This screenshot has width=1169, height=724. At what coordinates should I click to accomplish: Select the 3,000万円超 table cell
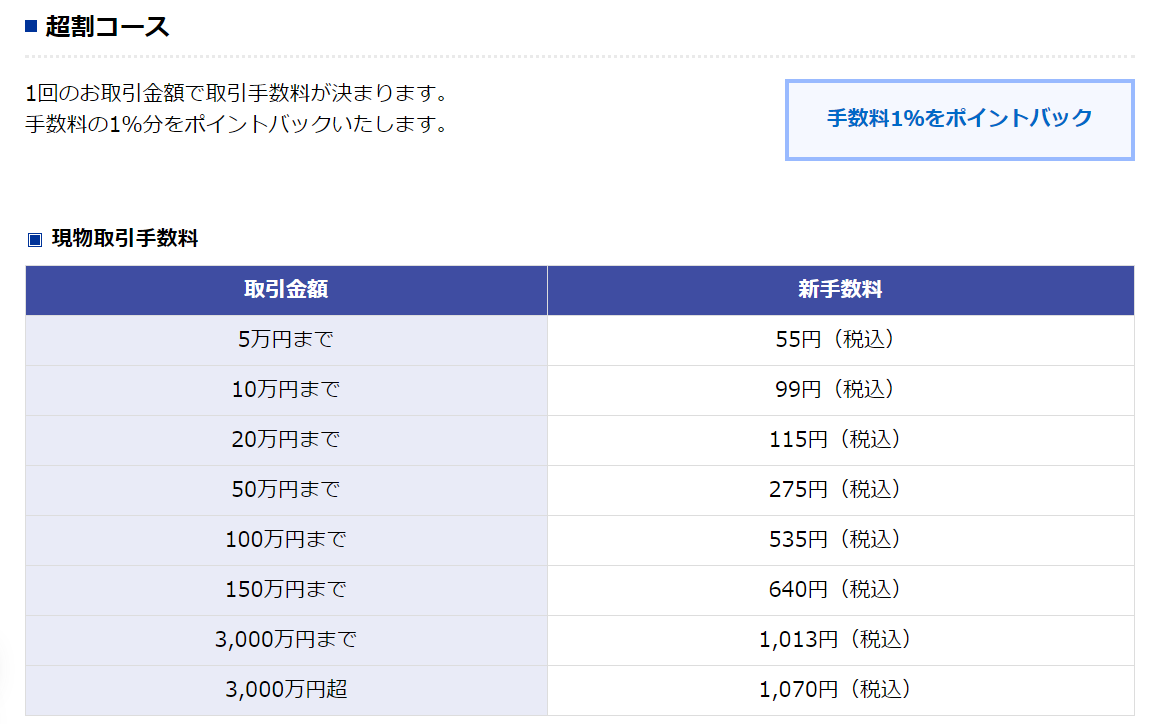pos(285,690)
